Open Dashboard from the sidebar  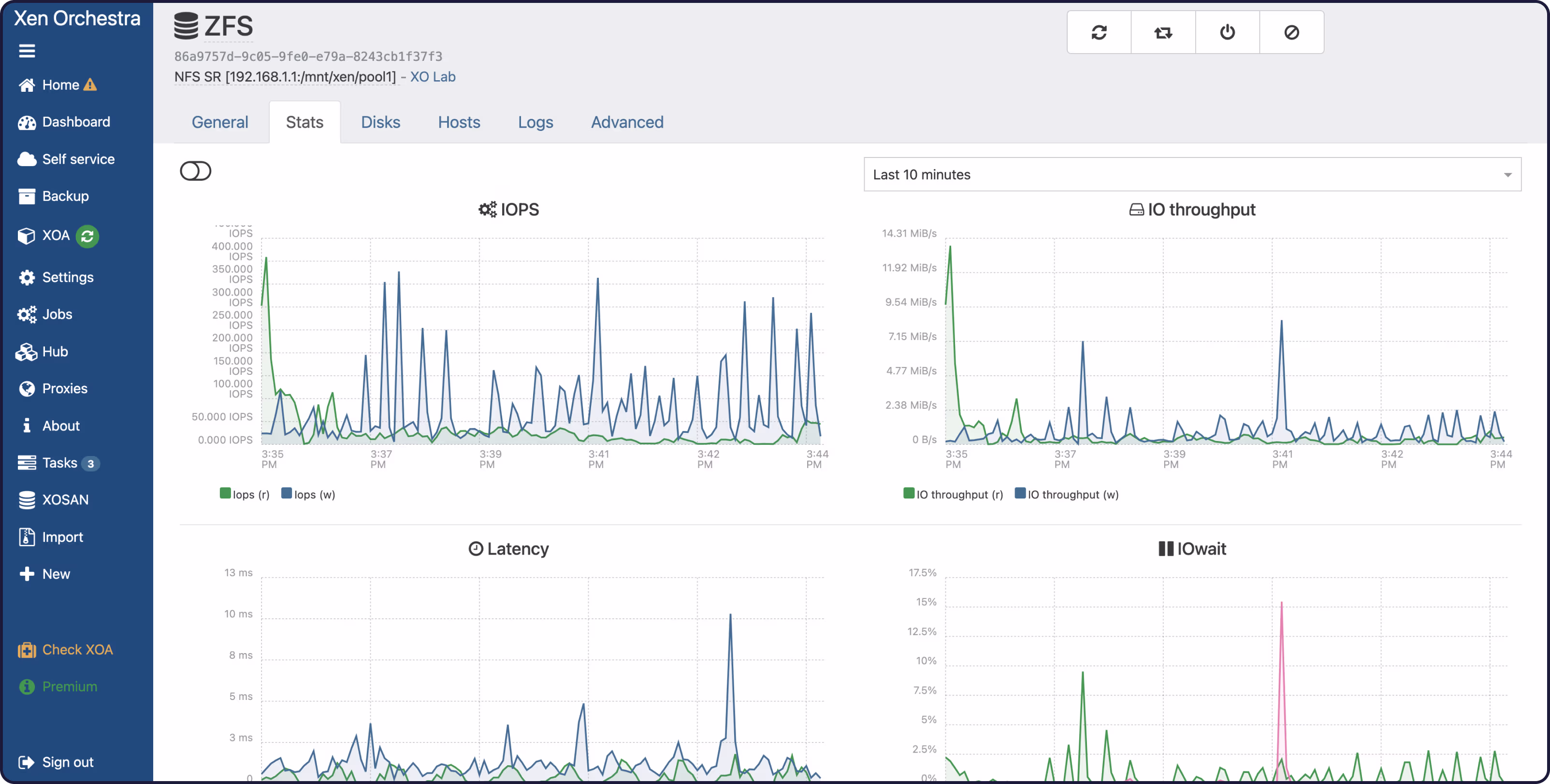[x=76, y=122]
